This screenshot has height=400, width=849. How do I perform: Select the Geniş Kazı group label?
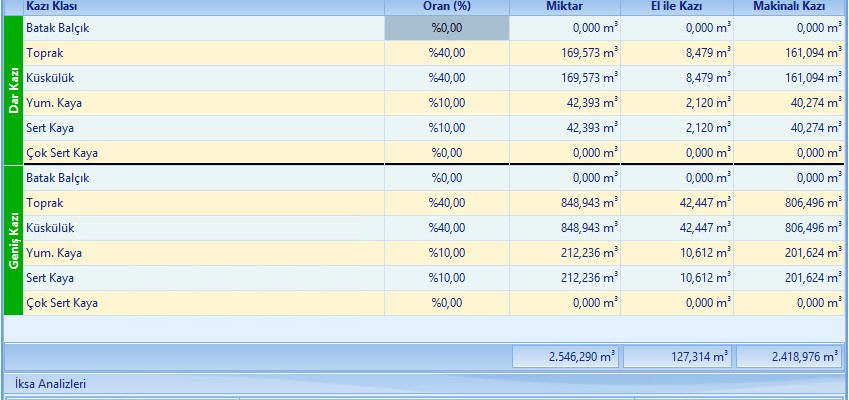(x=13, y=240)
